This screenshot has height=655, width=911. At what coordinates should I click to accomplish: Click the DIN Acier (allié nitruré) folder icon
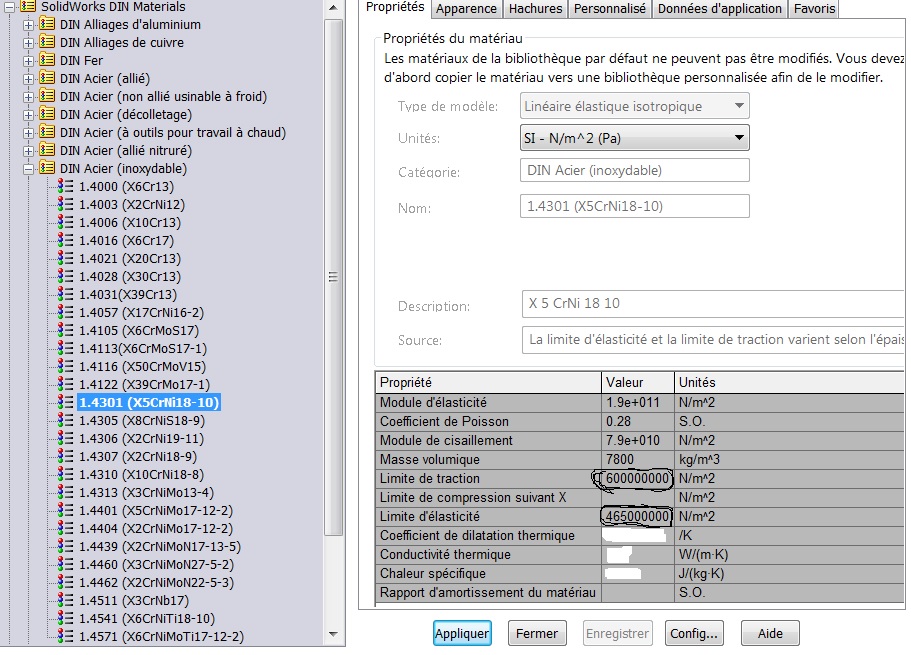[x=47, y=151]
